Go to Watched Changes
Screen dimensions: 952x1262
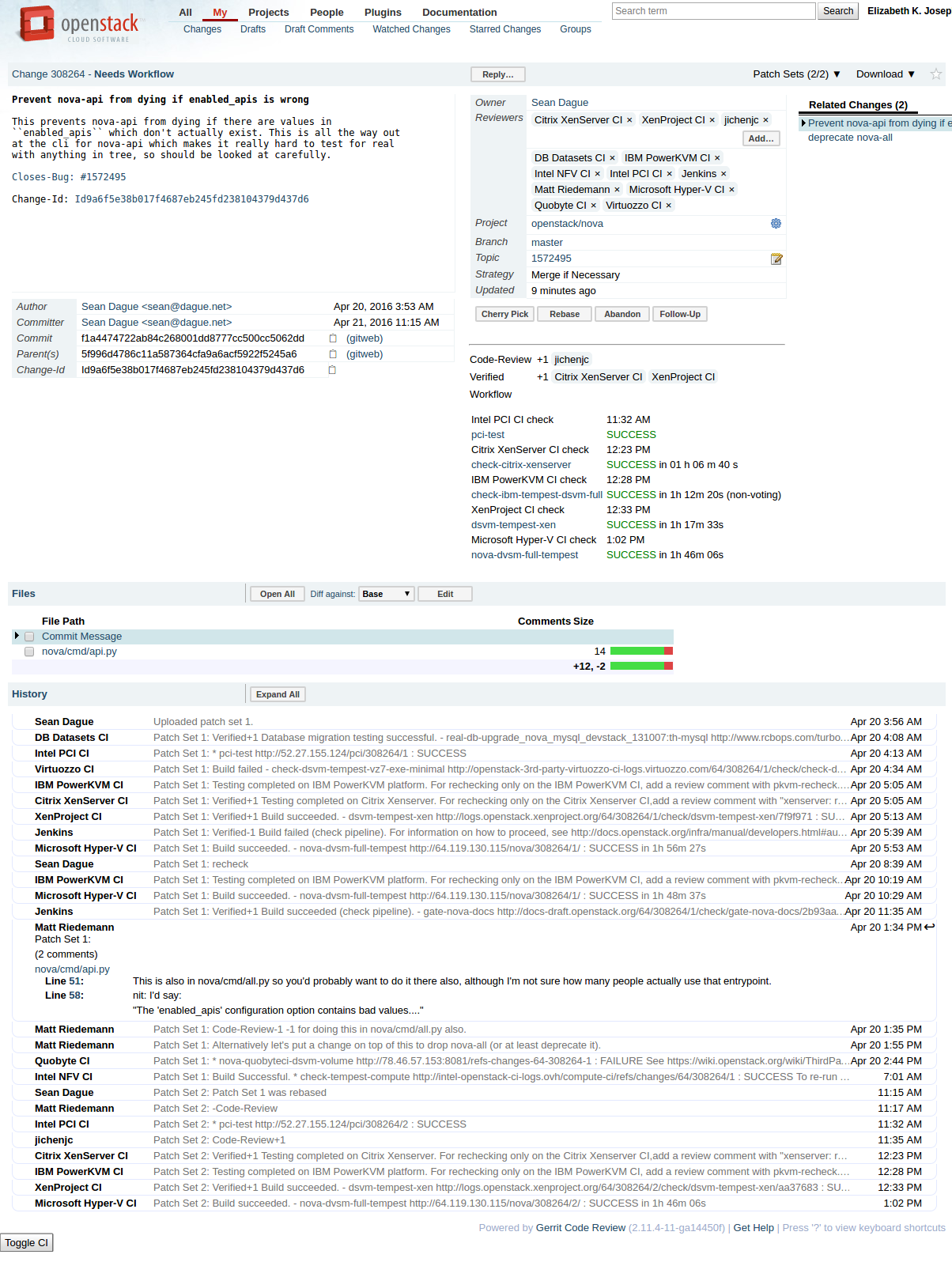411,29
